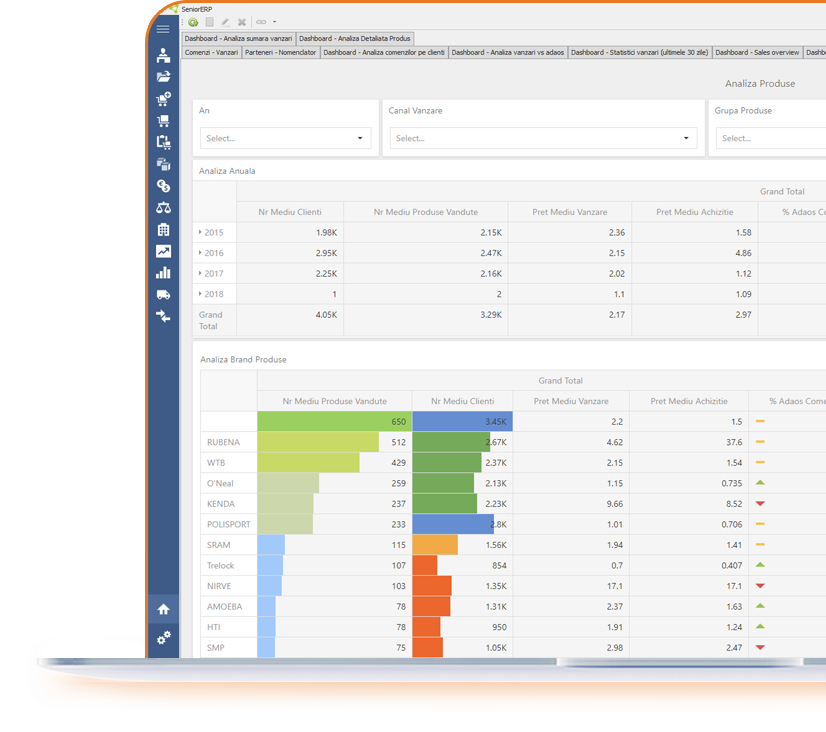Click the open folder icon in the sidebar
826x732 pixels.
click(x=163, y=77)
